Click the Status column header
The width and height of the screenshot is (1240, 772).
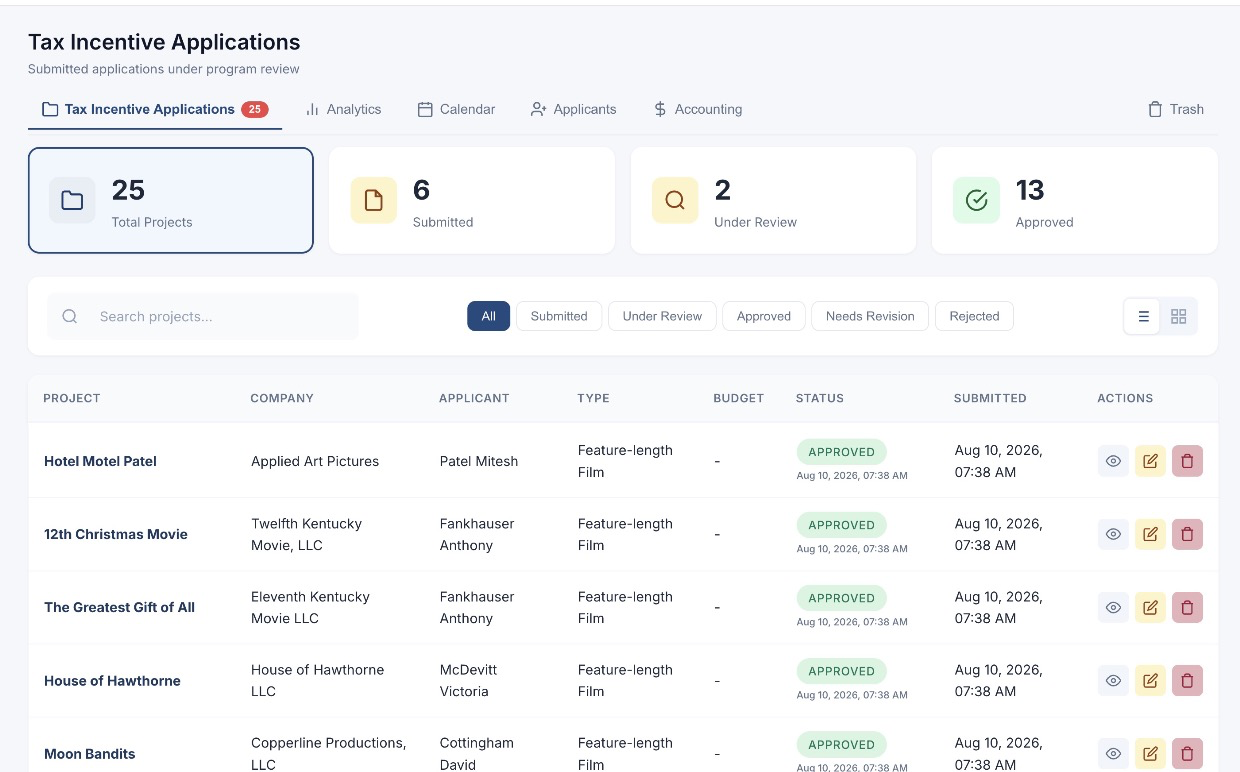pyautogui.click(x=820, y=398)
